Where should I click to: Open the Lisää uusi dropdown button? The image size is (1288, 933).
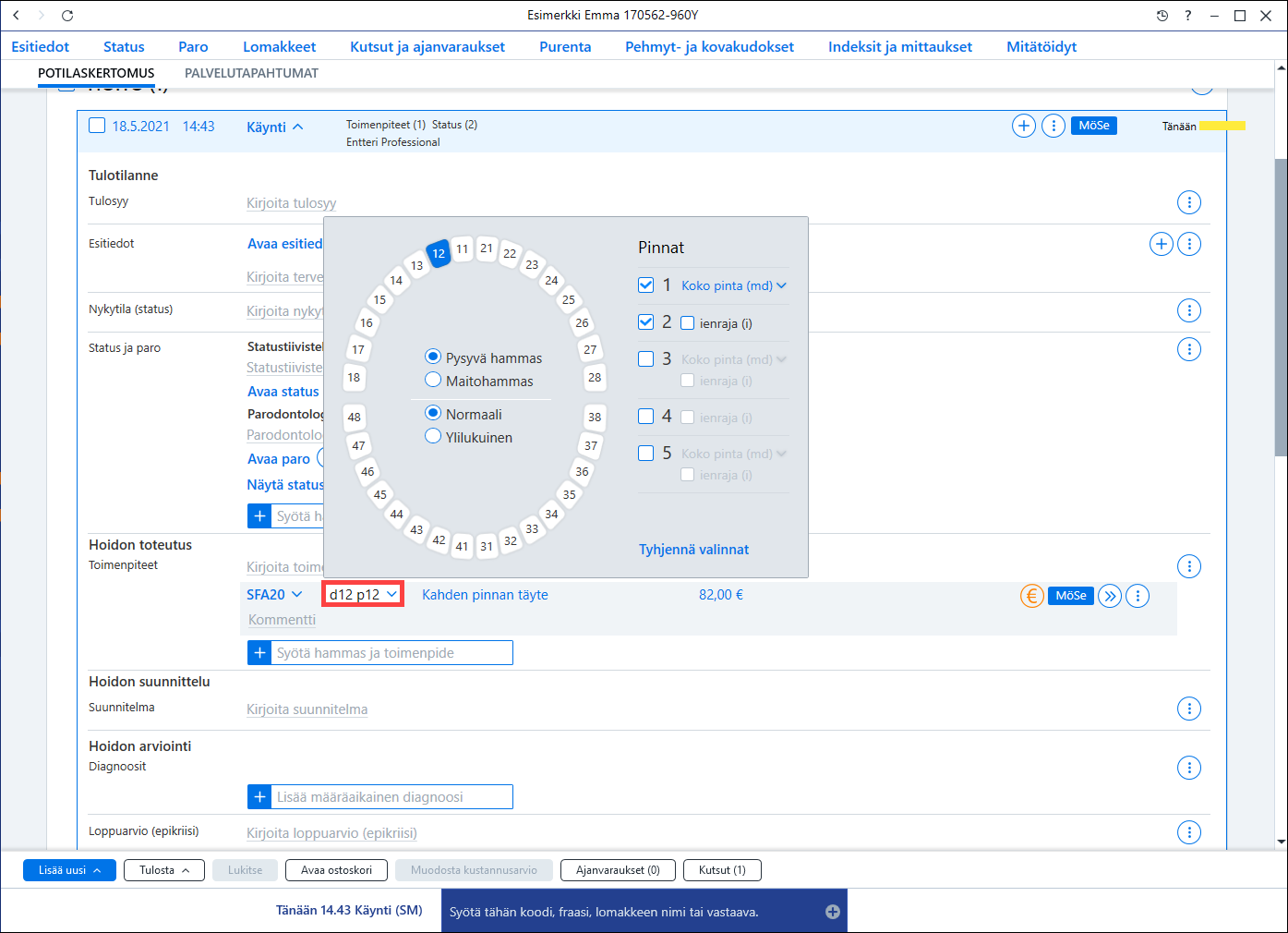click(x=69, y=870)
